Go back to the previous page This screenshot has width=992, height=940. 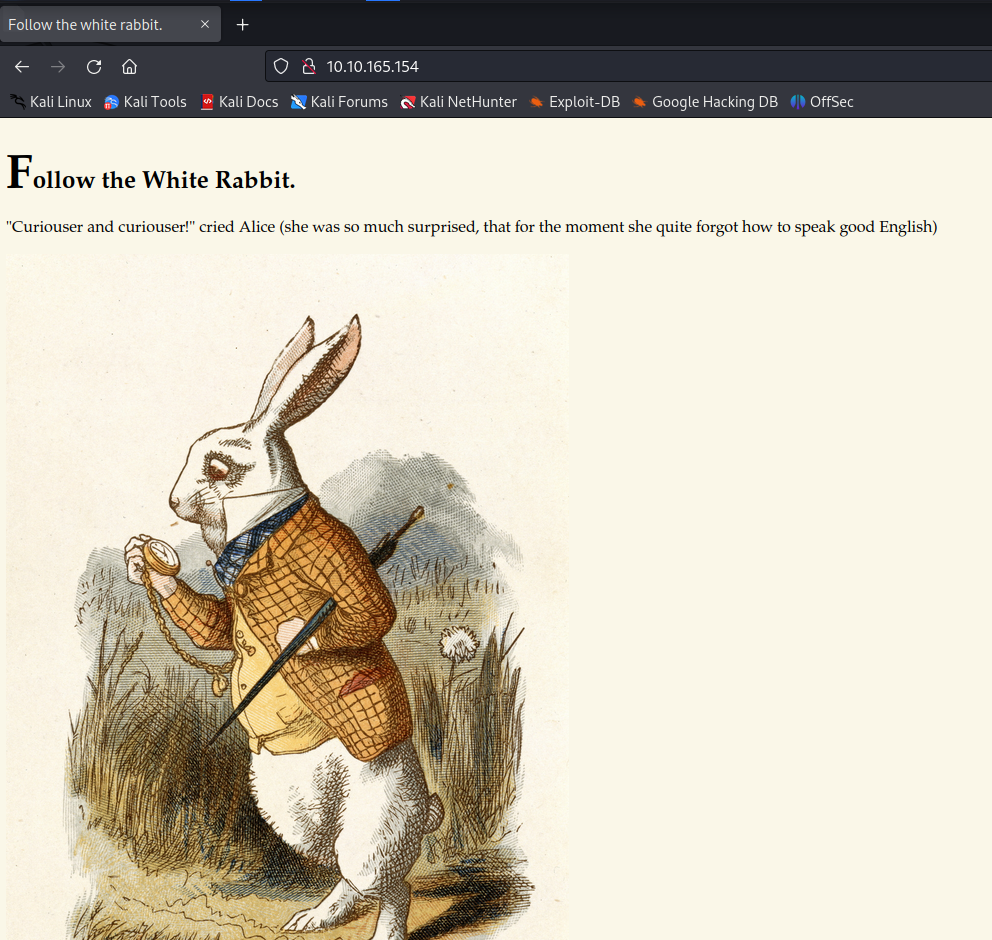click(22, 66)
